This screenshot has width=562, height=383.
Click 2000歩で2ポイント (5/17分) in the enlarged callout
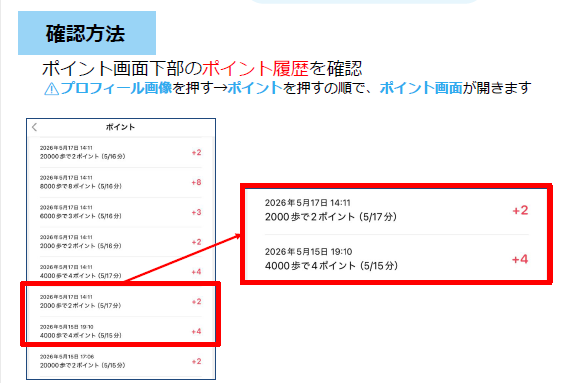click(330, 217)
